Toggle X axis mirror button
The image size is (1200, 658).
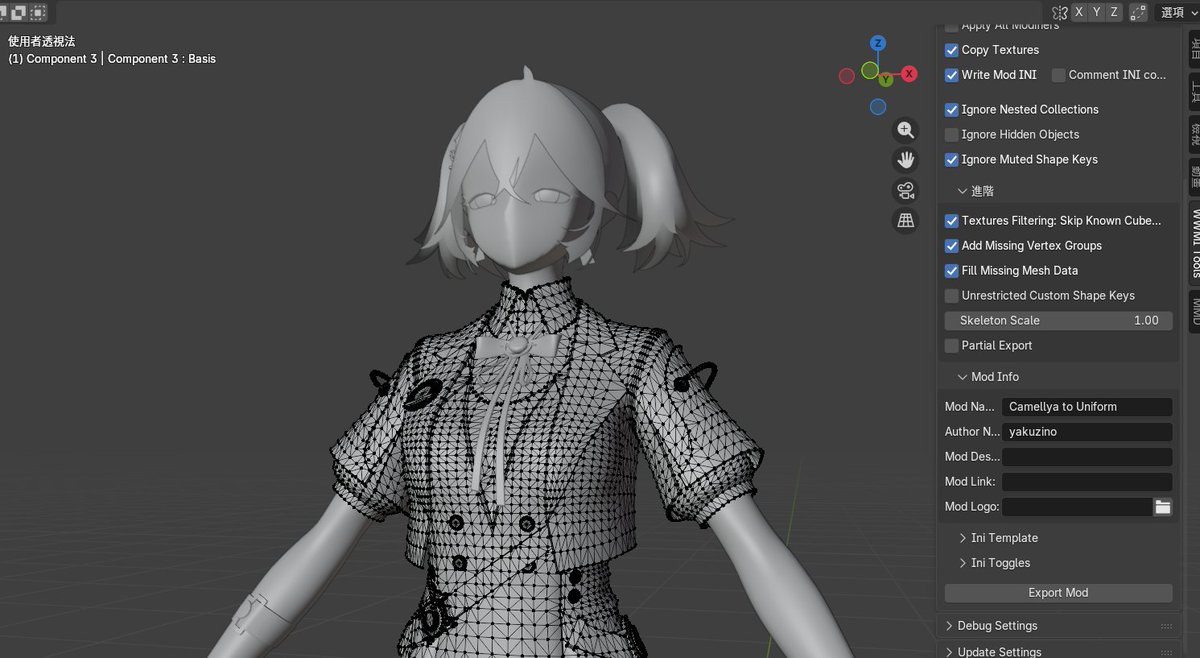(1079, 12)
